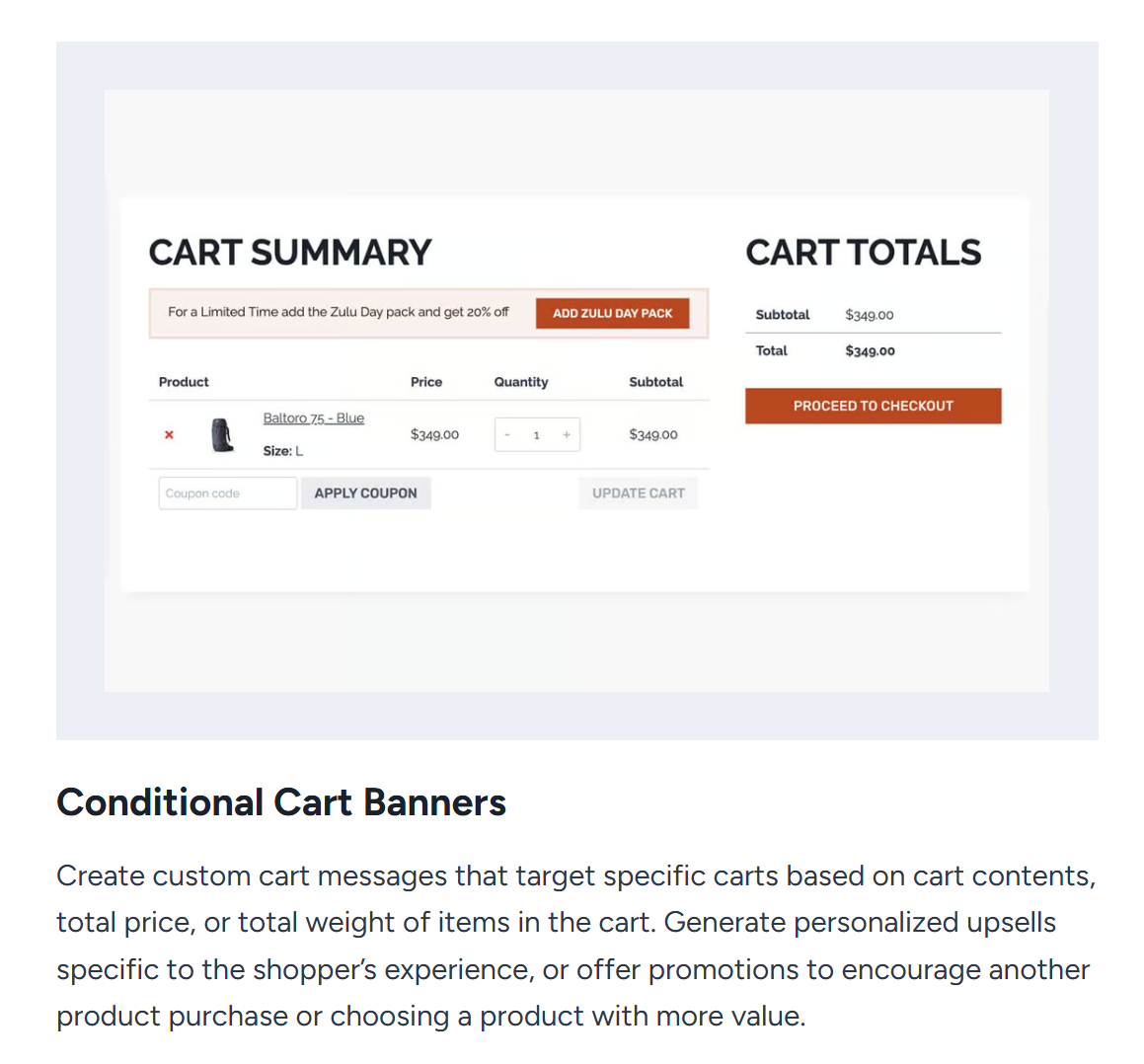Add the Zulu Day Pack from banner

point(612,313)
